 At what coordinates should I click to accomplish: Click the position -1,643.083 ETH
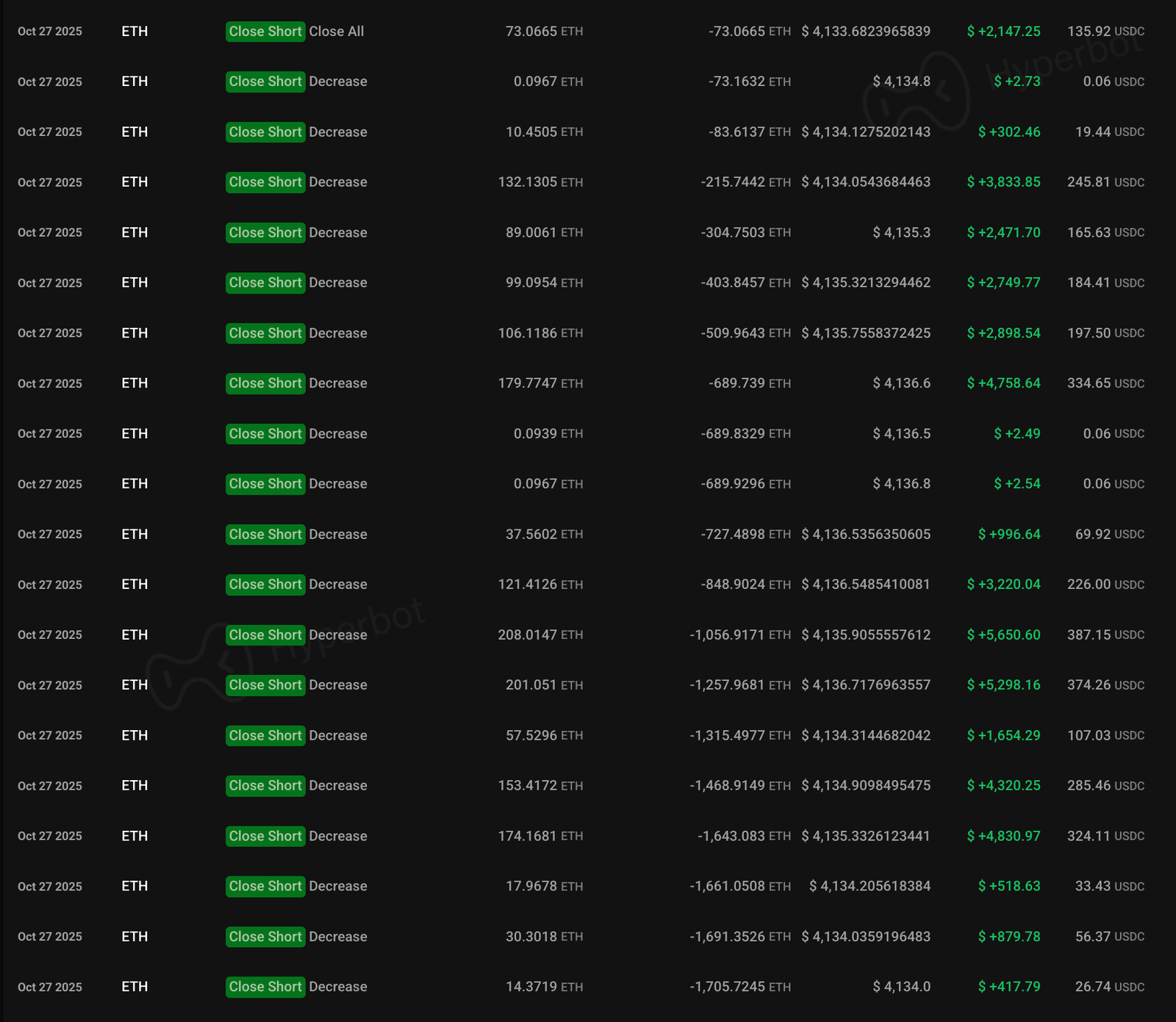tap(745, 837)
